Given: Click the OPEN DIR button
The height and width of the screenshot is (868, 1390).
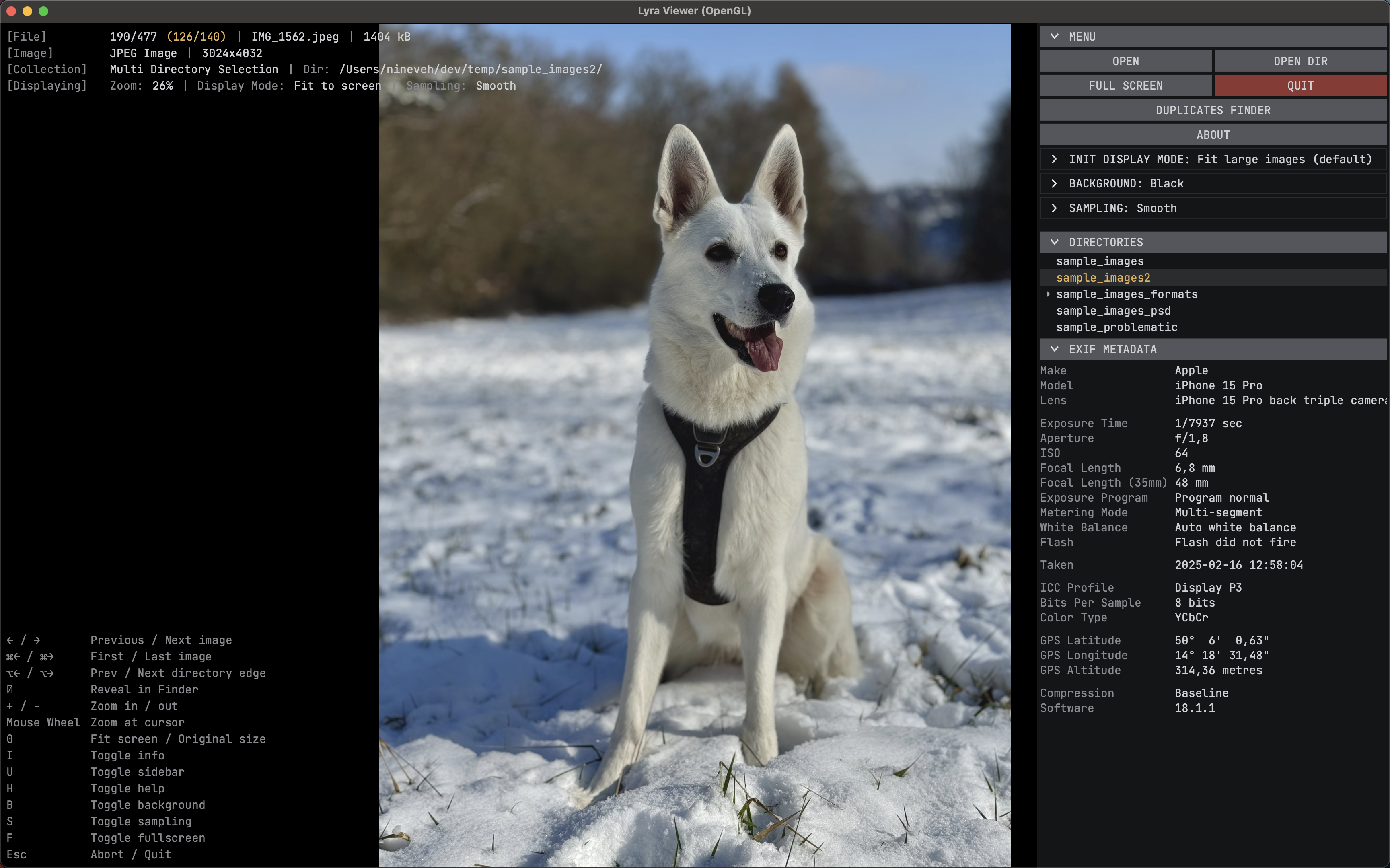Looking at the screenshot, I should pos(1300,61).
